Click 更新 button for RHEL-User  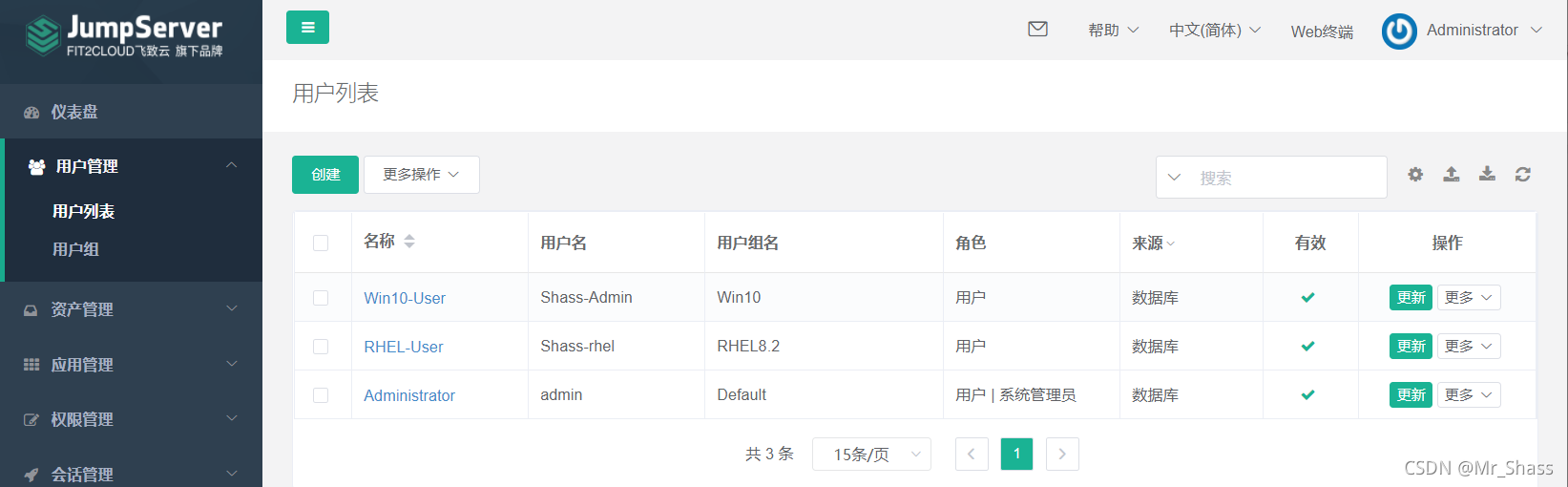(x=1411, y=347)
